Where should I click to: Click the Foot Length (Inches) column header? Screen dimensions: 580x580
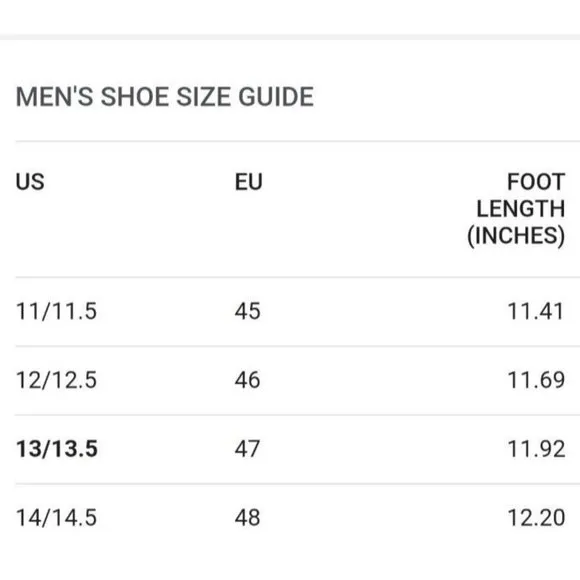[x=516, y=209]
